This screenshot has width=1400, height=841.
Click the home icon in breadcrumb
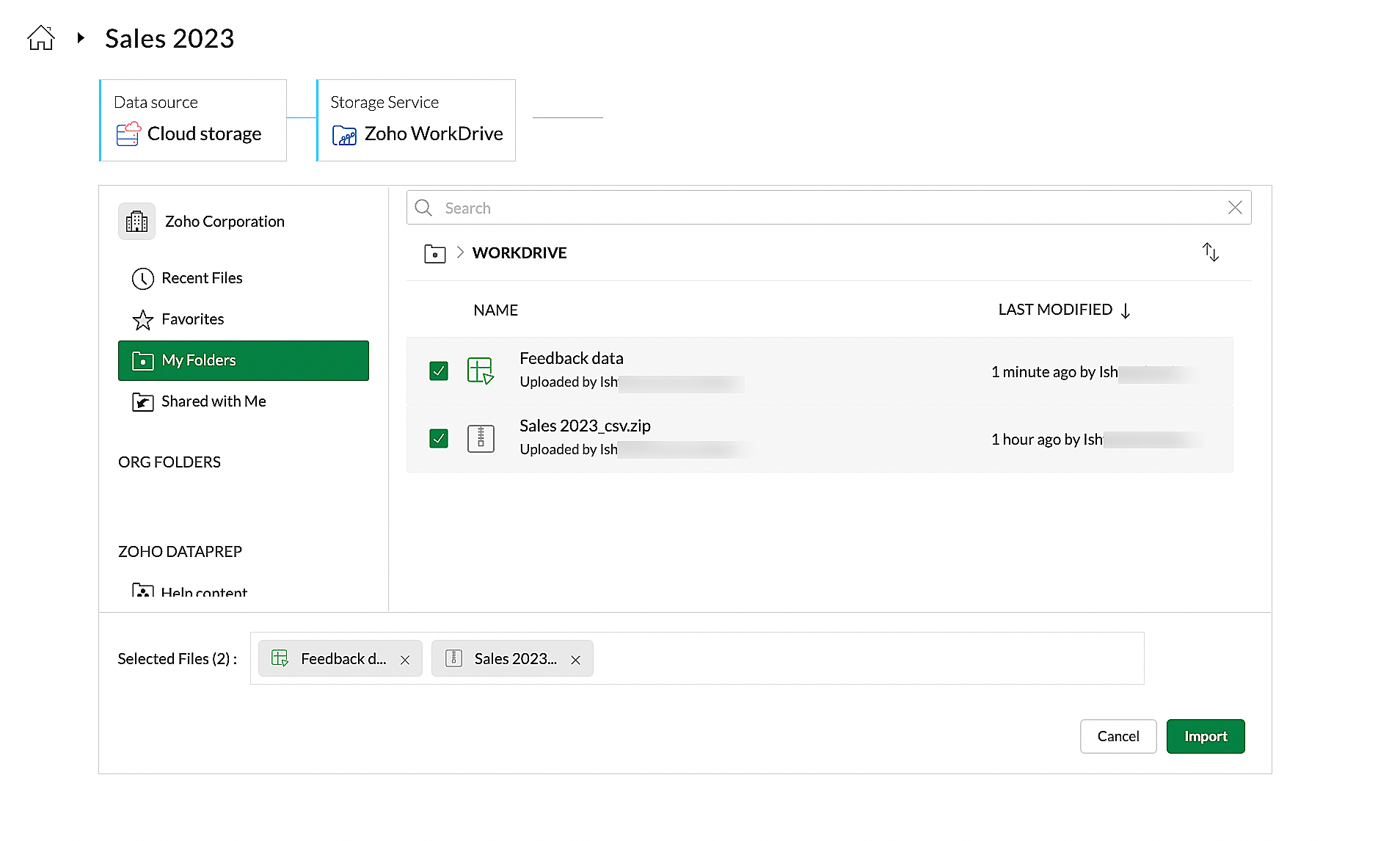(41, 38)
